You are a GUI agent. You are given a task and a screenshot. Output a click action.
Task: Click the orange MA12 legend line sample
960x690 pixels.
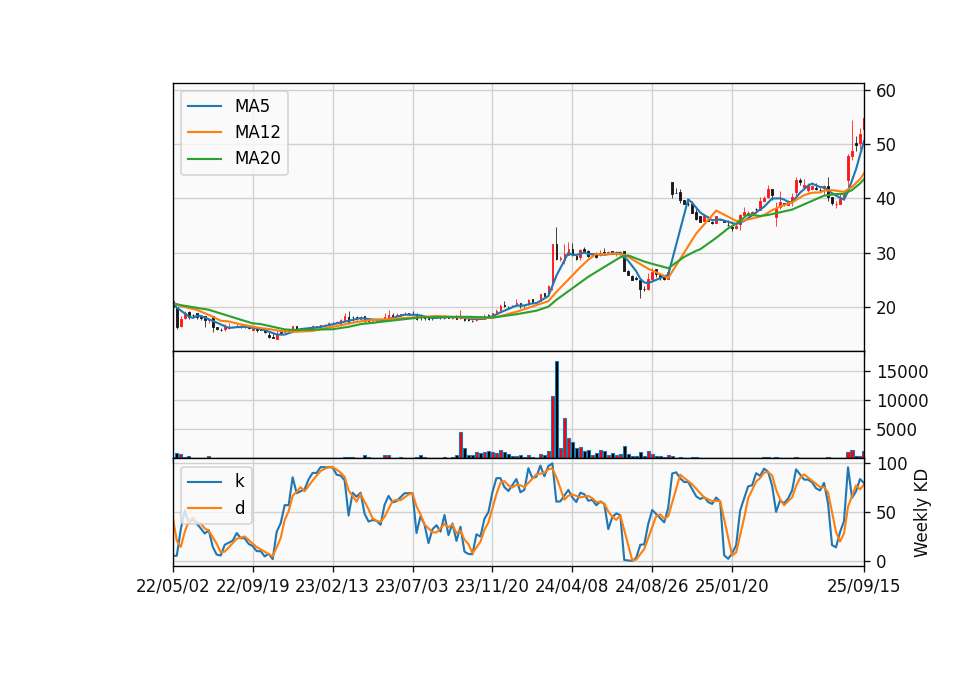[204, 132]
